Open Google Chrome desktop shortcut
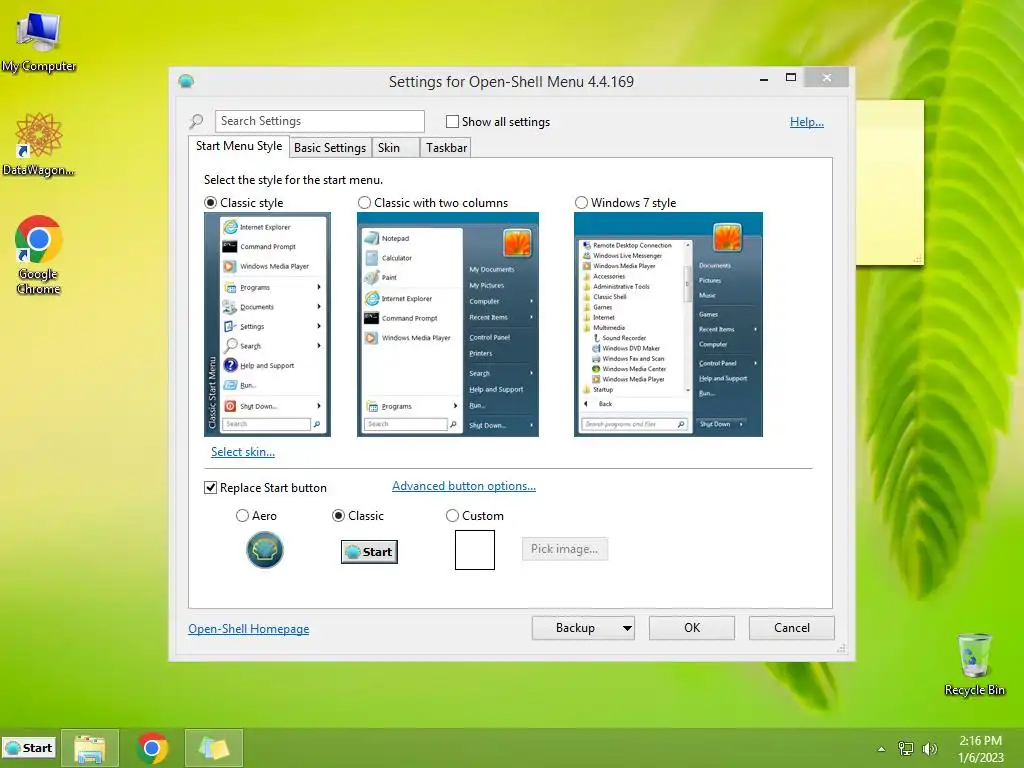This screenshot has height=768, width=1024. coord(39,255)
